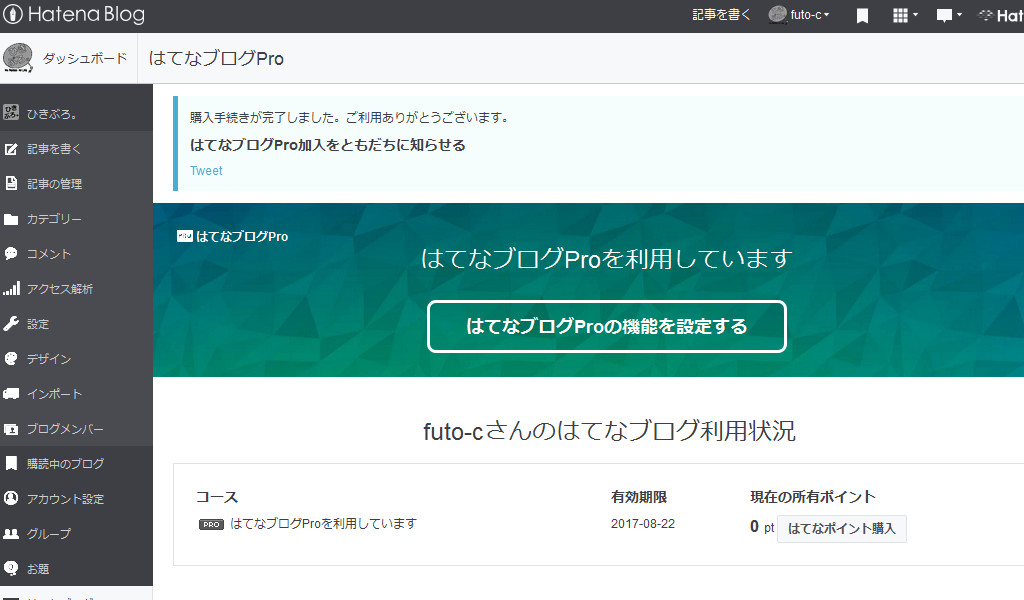The width and height of the screenshot is (1024, 600).
Task: Open アクセス解析 in sidebar
Action: (59, 289)
